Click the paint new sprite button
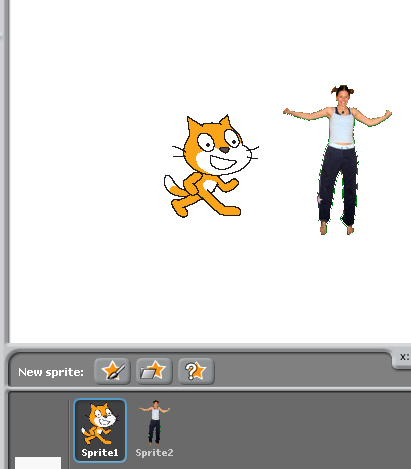 pyautogui.click(x=112, y=371)
